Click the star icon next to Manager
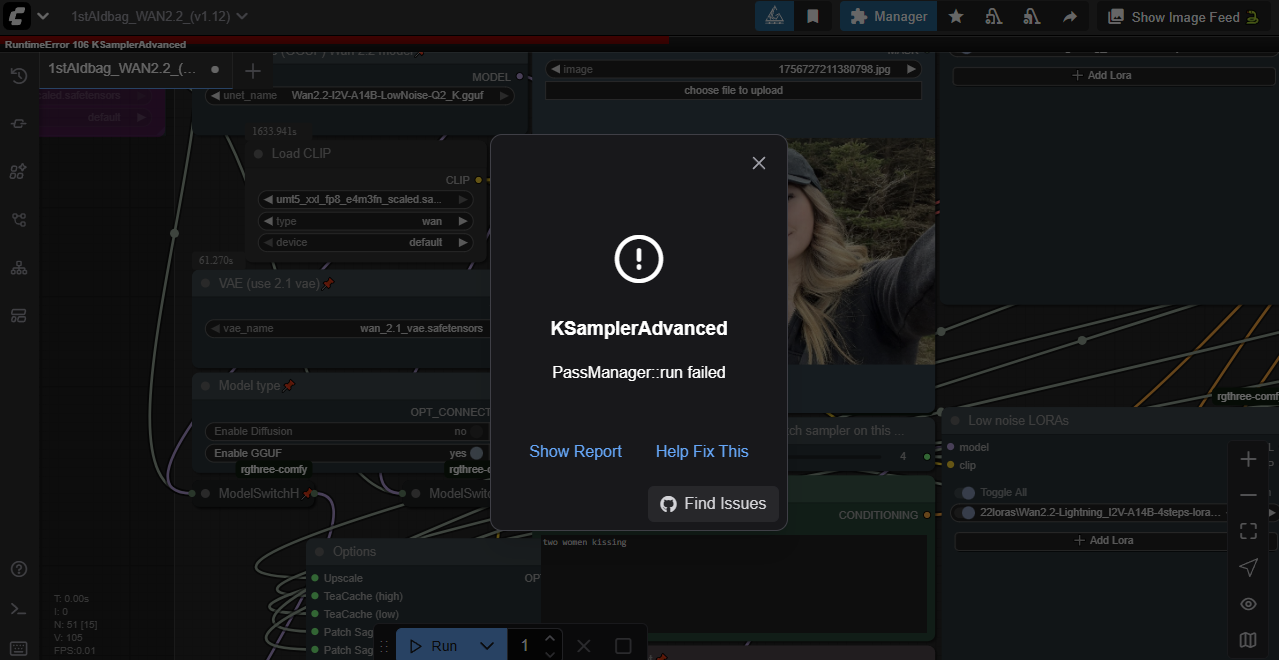Image resolution: width=1280 pixels, height=660 pixels. [956, 16]
